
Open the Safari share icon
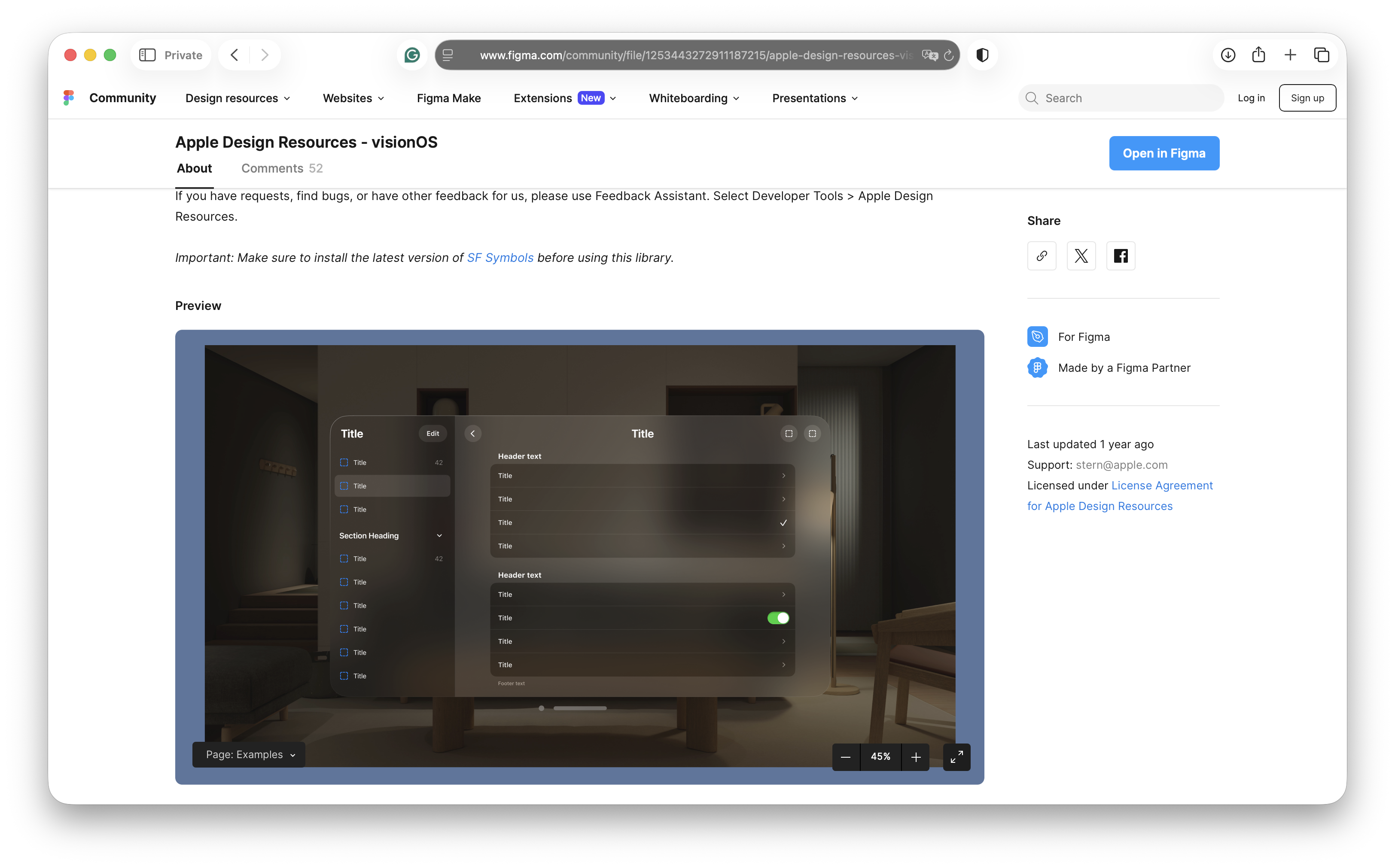pos(1259,55)
